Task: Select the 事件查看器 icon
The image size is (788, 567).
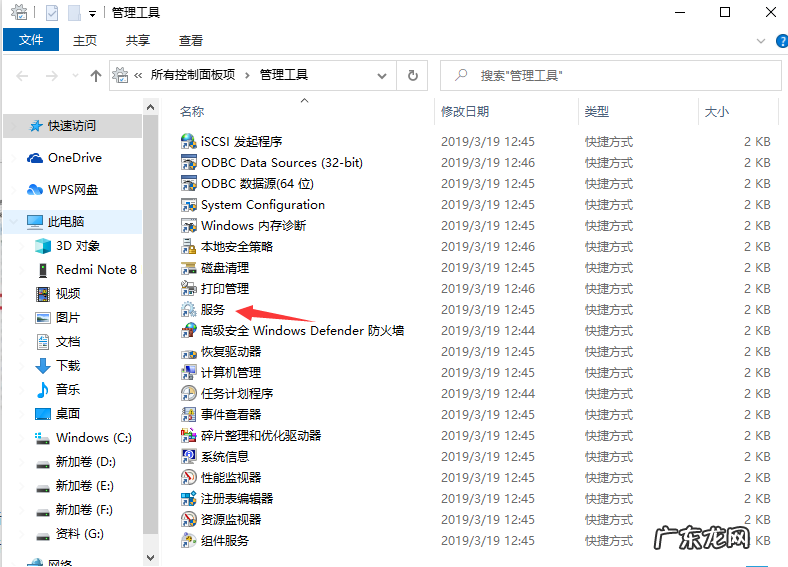Action: coord(188,415)
